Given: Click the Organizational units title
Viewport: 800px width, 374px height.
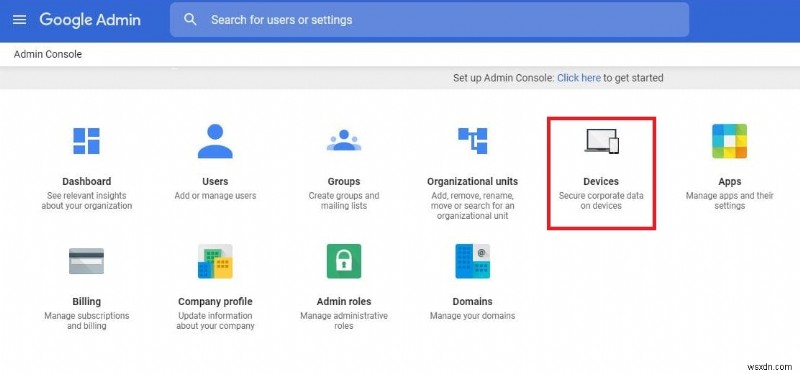Looking at the screenshot, I should 472,181.
